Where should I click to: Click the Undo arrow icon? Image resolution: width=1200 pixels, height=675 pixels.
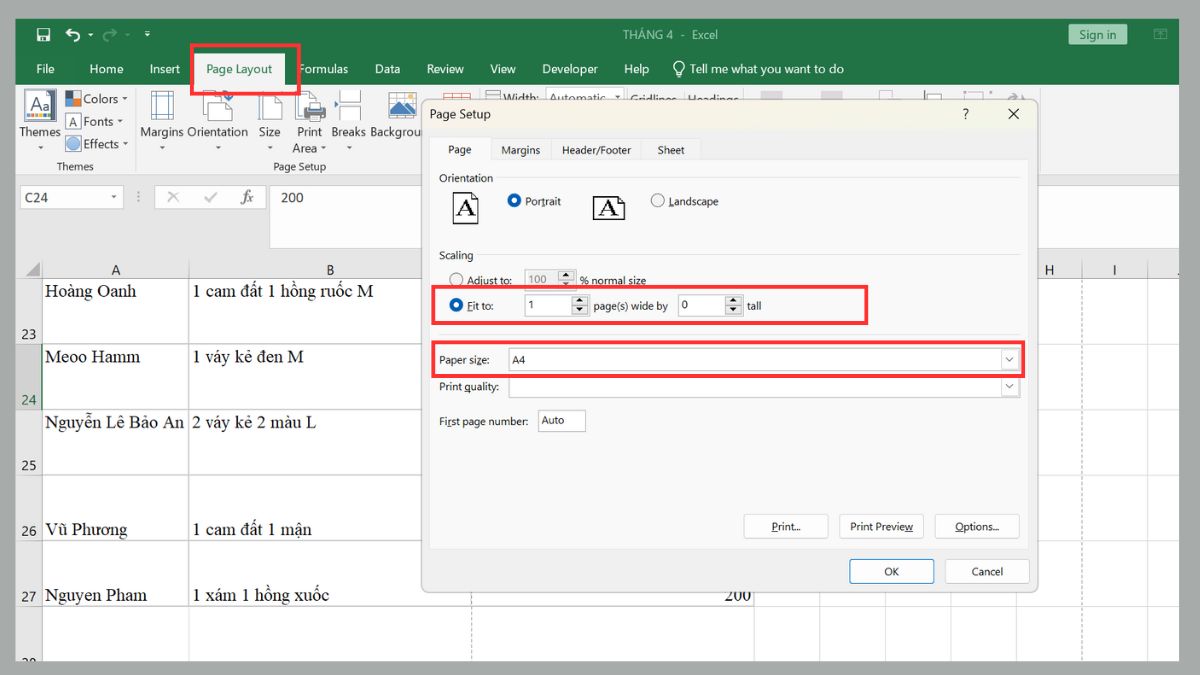[x=73, y=35]
